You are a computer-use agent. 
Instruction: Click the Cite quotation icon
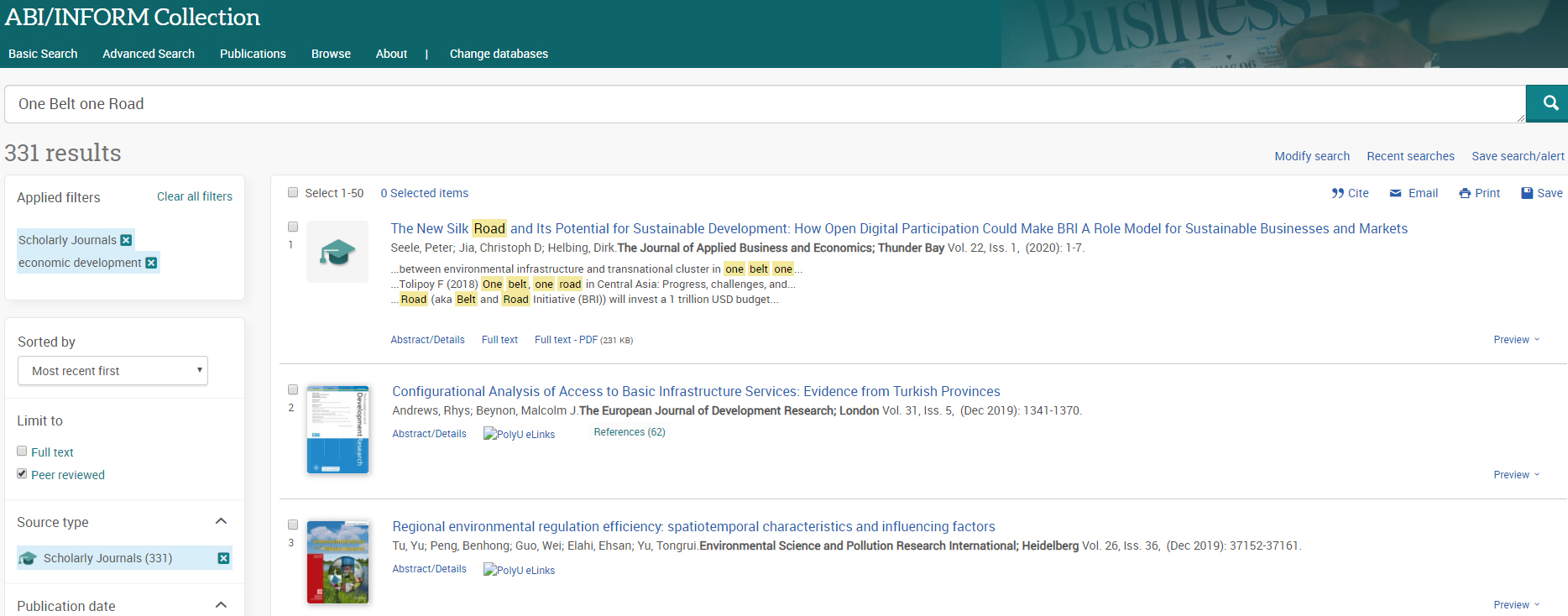pyautogui.click(x=1338, y=193)
